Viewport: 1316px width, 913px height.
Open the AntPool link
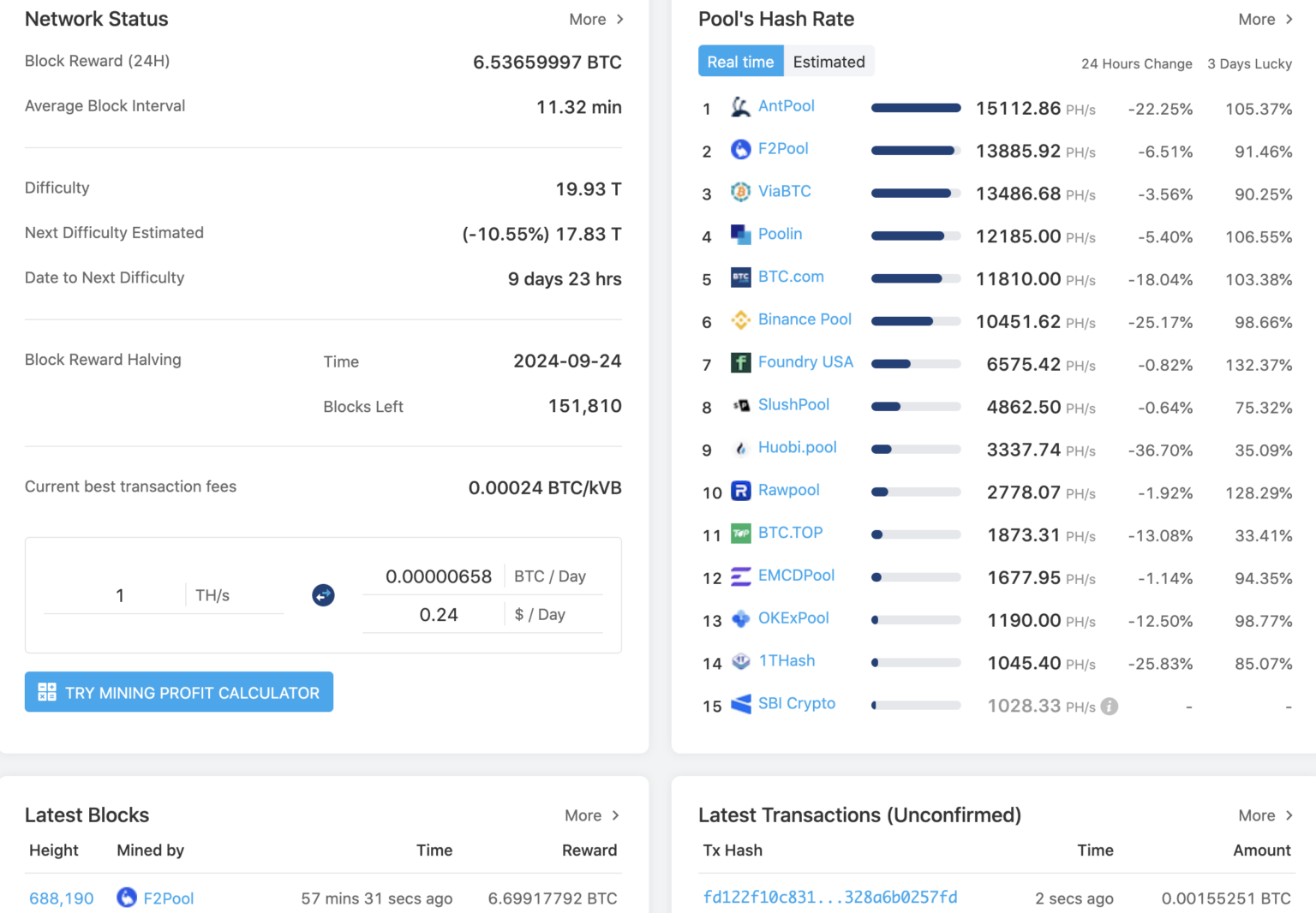click(787, 106)
